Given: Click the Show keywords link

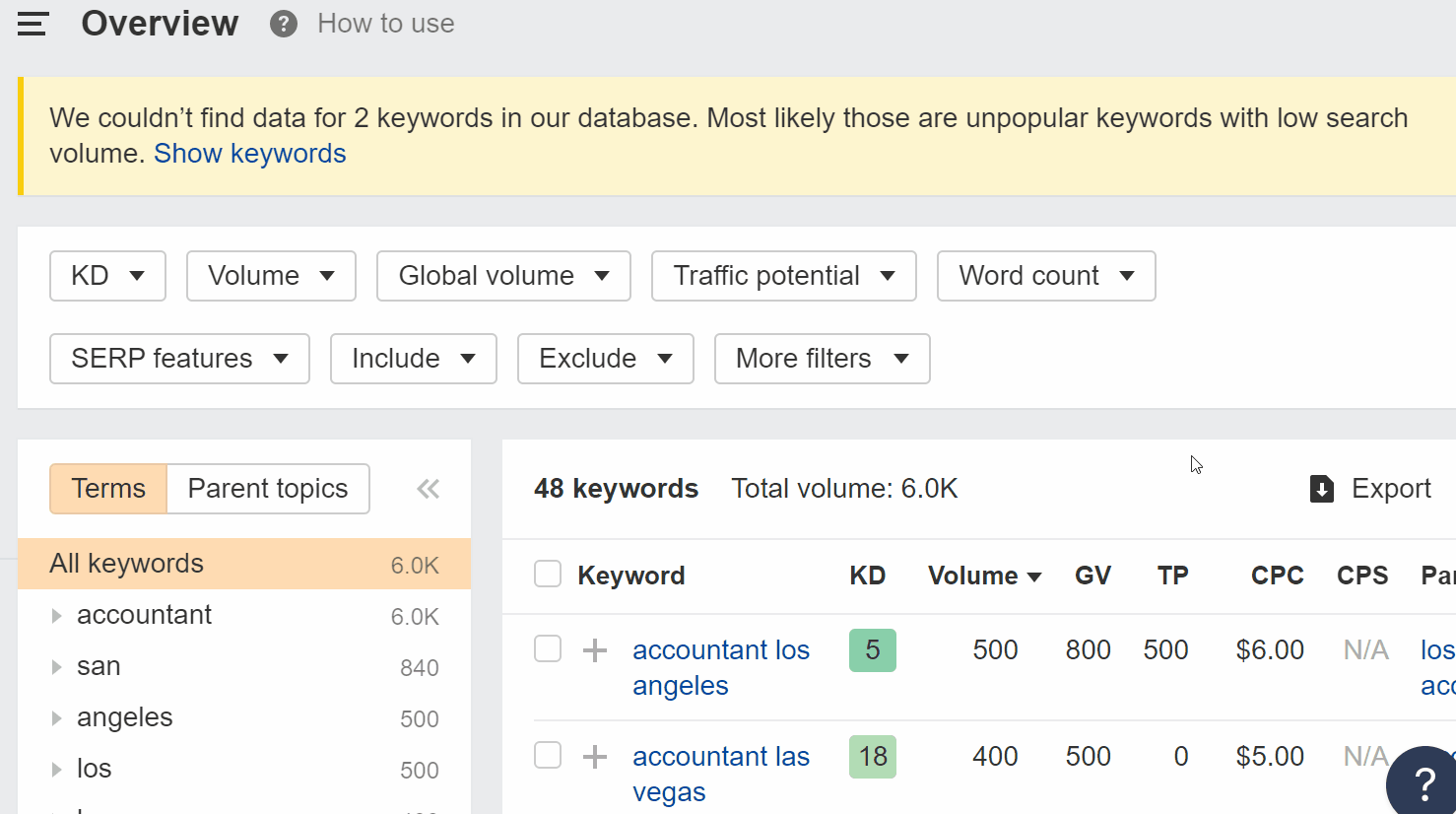Looking at the screenshot, I should point(249,153).
